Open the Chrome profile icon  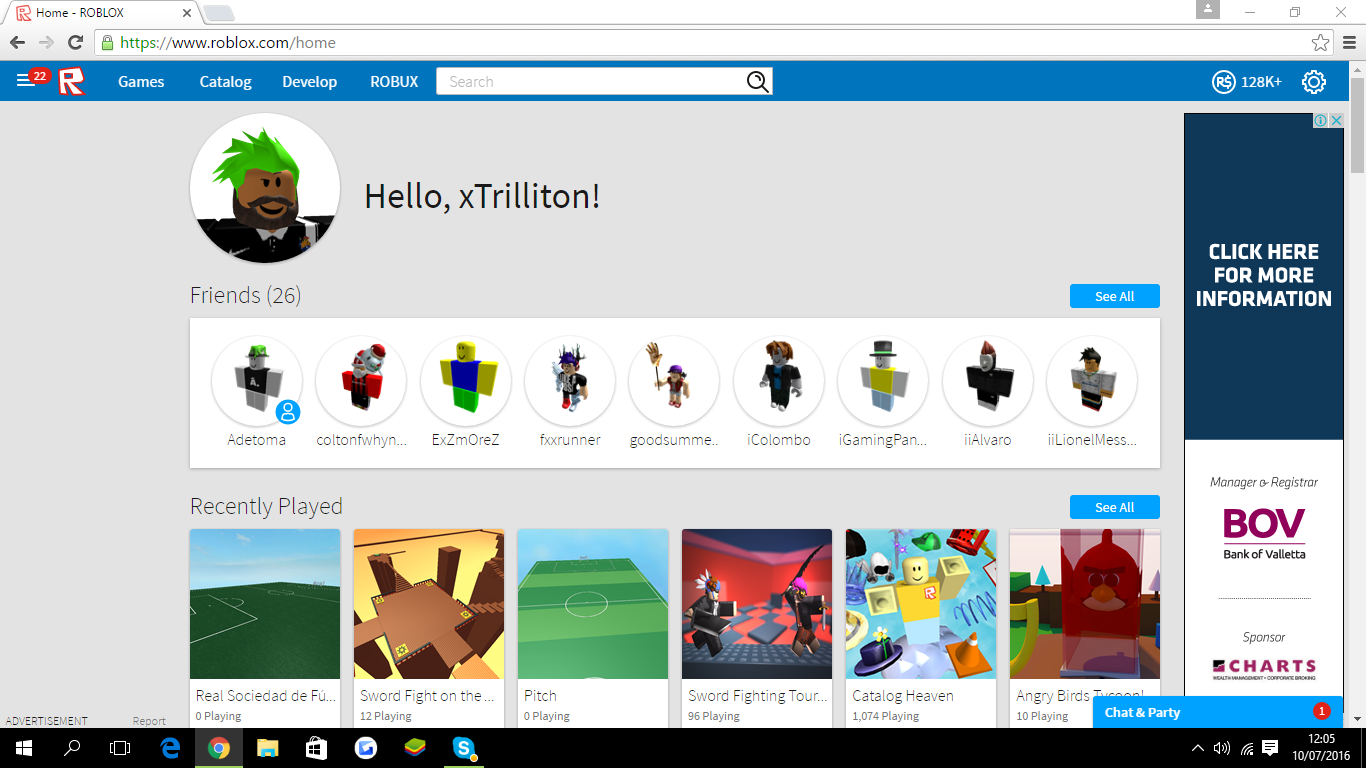1208,9
